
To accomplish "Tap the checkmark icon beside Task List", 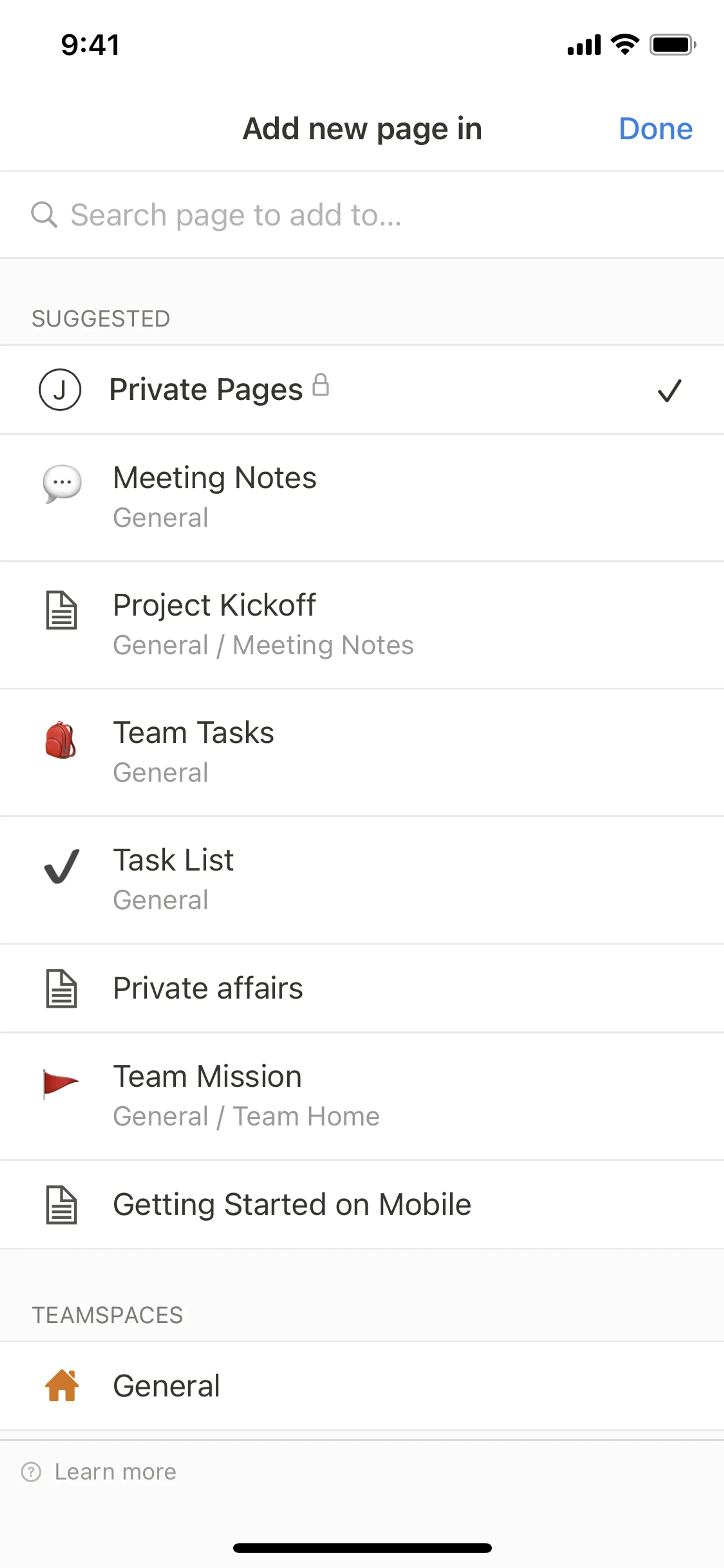I will (x=61, y=866).
